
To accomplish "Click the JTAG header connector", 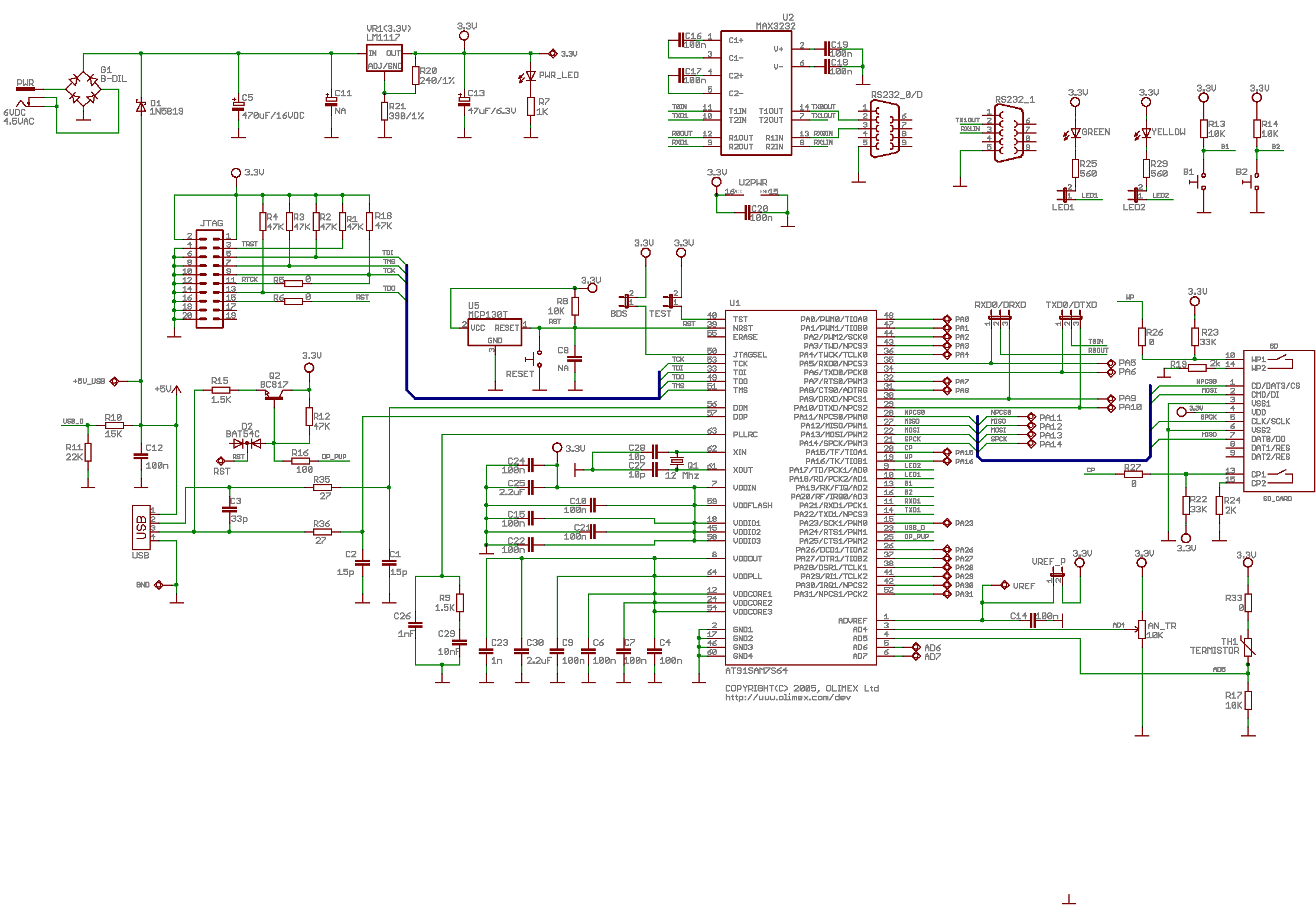I will pos(210,279).
